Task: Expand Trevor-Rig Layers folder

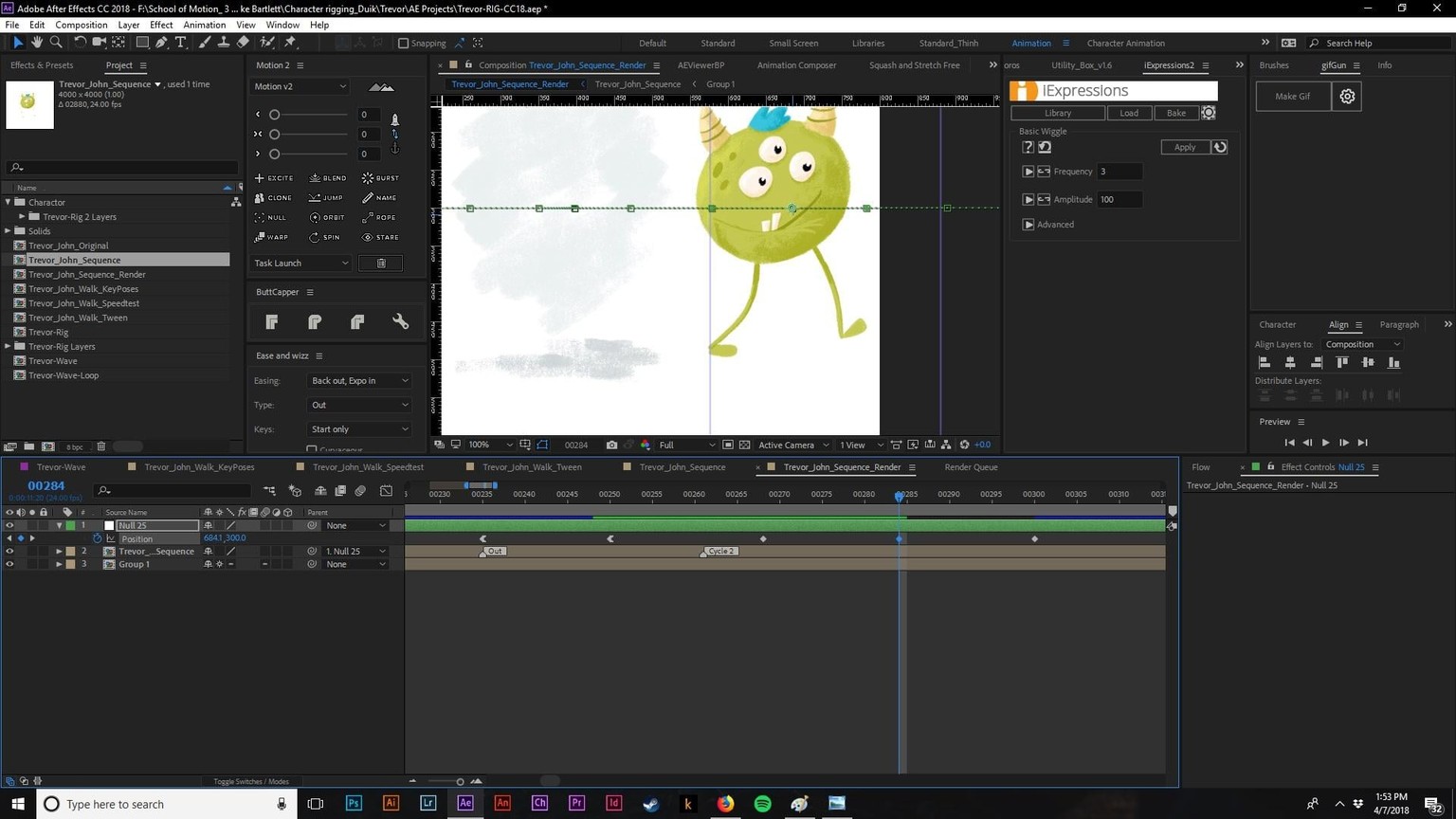Action: (x=8, y=347)
